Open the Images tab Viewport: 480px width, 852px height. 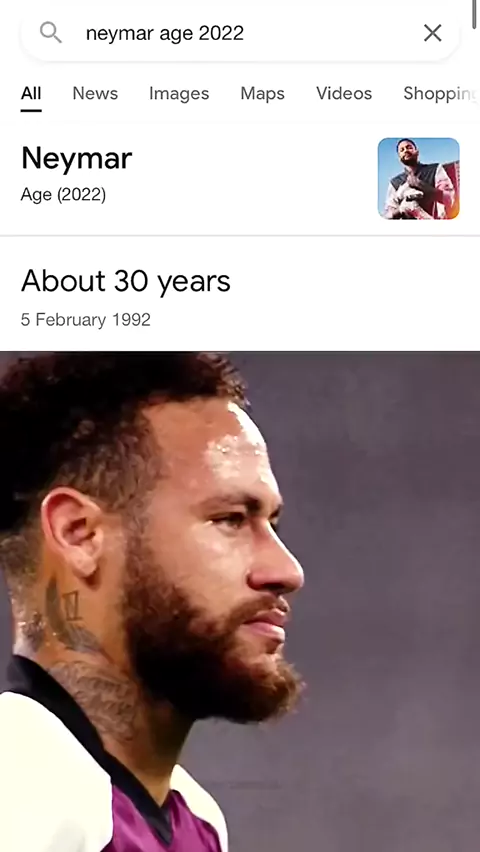[179, 93]
